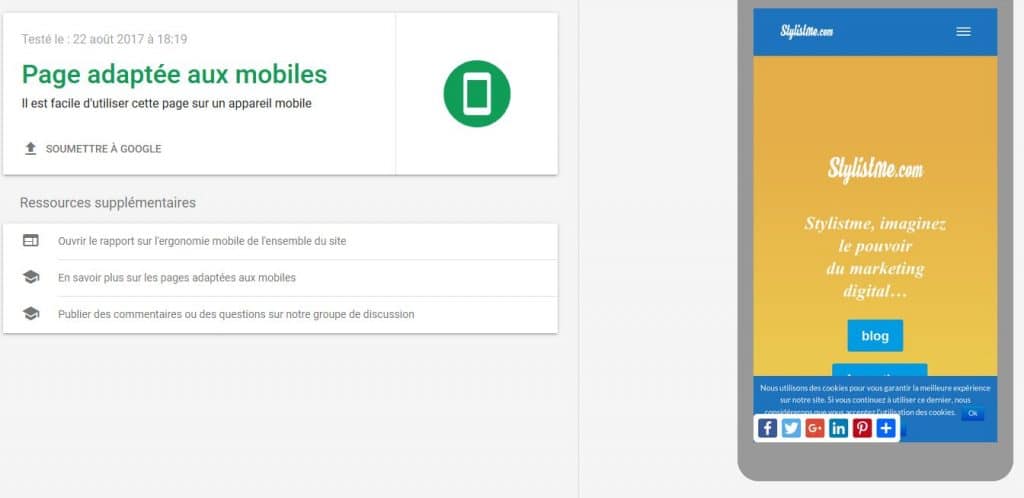This screenshot has height=498, width=1024.
Task: Click the Stylistme.com header logo in preview
Action: pos(807,31)
